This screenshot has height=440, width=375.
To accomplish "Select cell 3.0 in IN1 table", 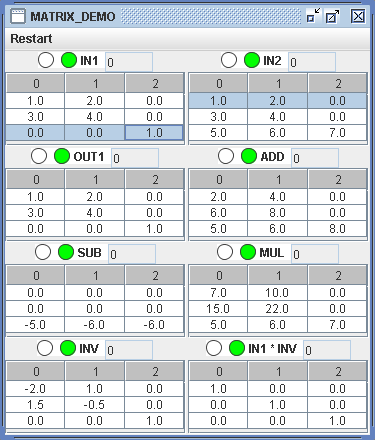I will [x=35, y=117].
